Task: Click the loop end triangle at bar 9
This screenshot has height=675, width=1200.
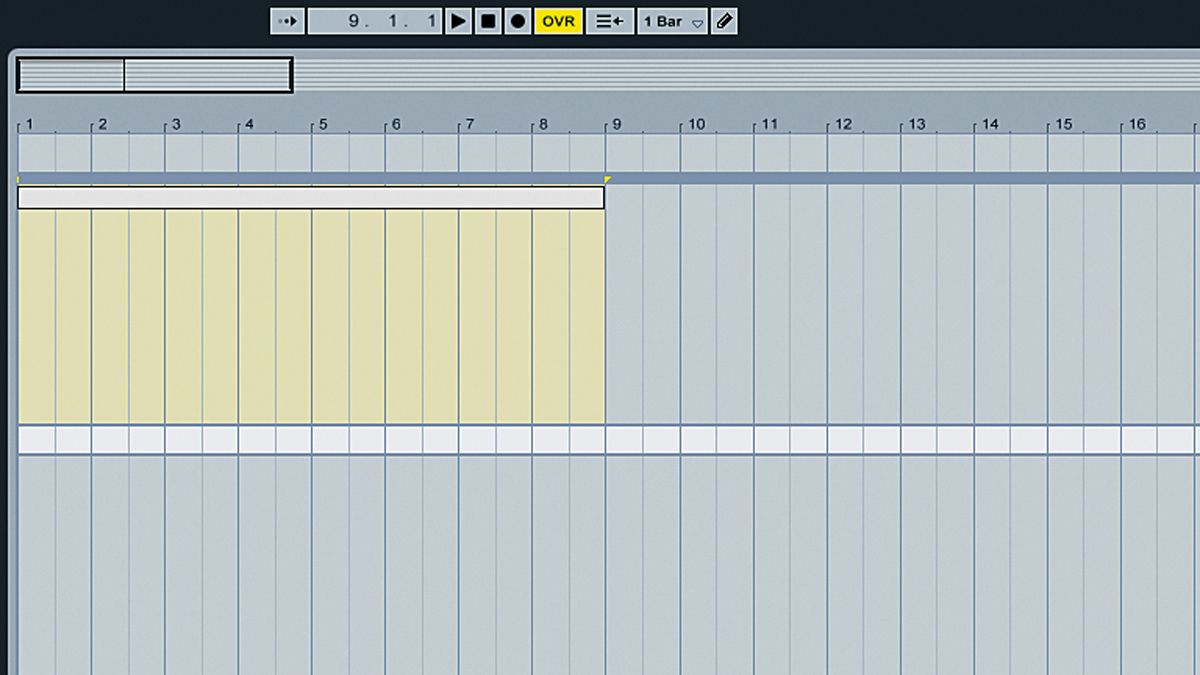Action: (608, 176)
